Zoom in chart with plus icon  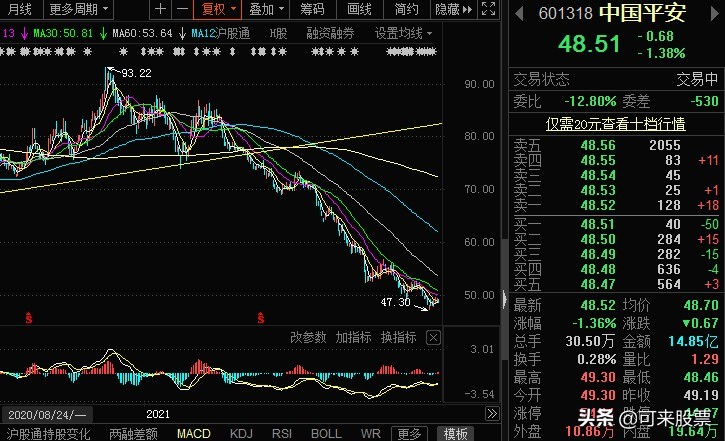point(160,9)
